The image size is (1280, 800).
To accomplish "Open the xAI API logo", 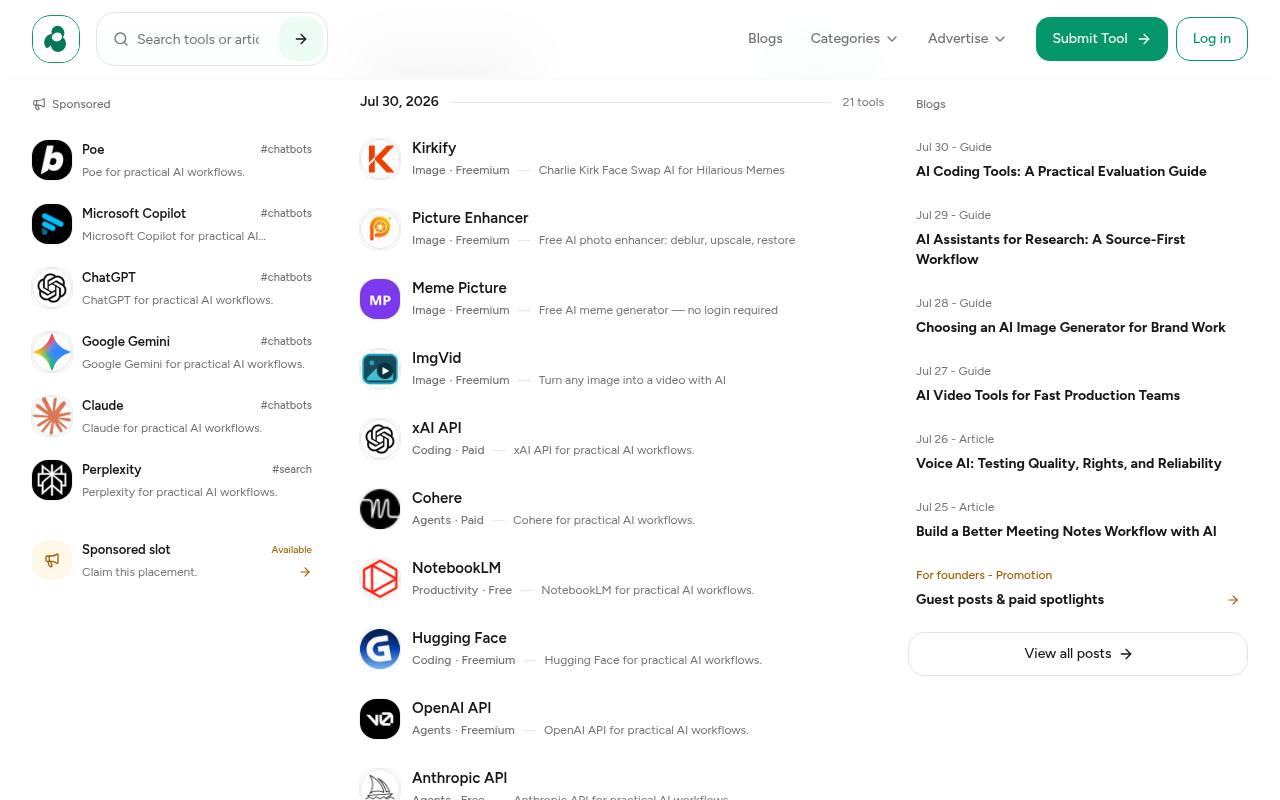I will (380, 439).
